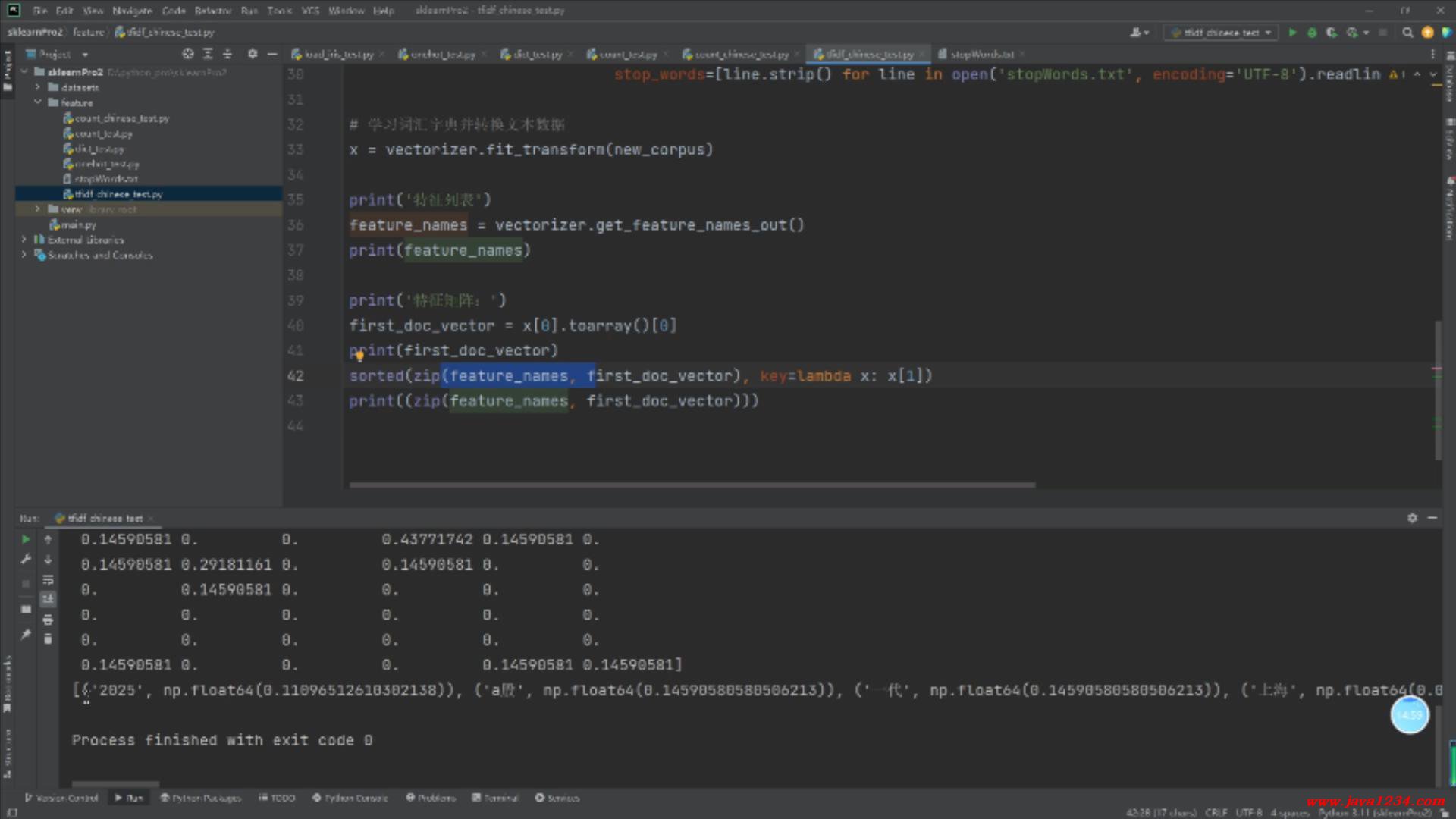Click Collapse All icon in Project panel
The image size is (1456, 819).
[x=227, y=54]
